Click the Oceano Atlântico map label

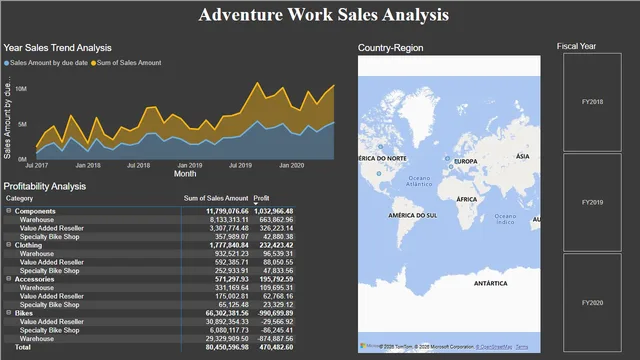tap(419, 181)
